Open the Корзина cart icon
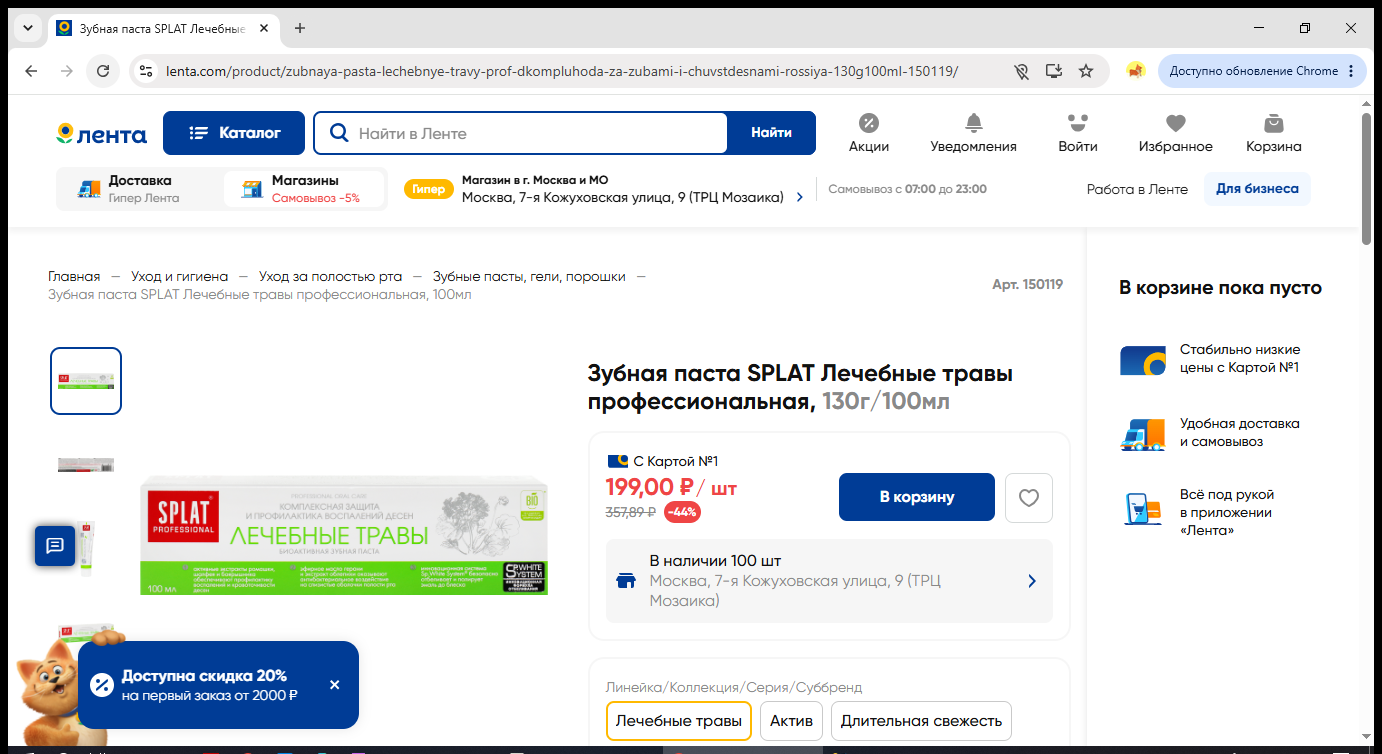Image resolution: width=1382 pixels, height=754 pixels. point(1273,133)
